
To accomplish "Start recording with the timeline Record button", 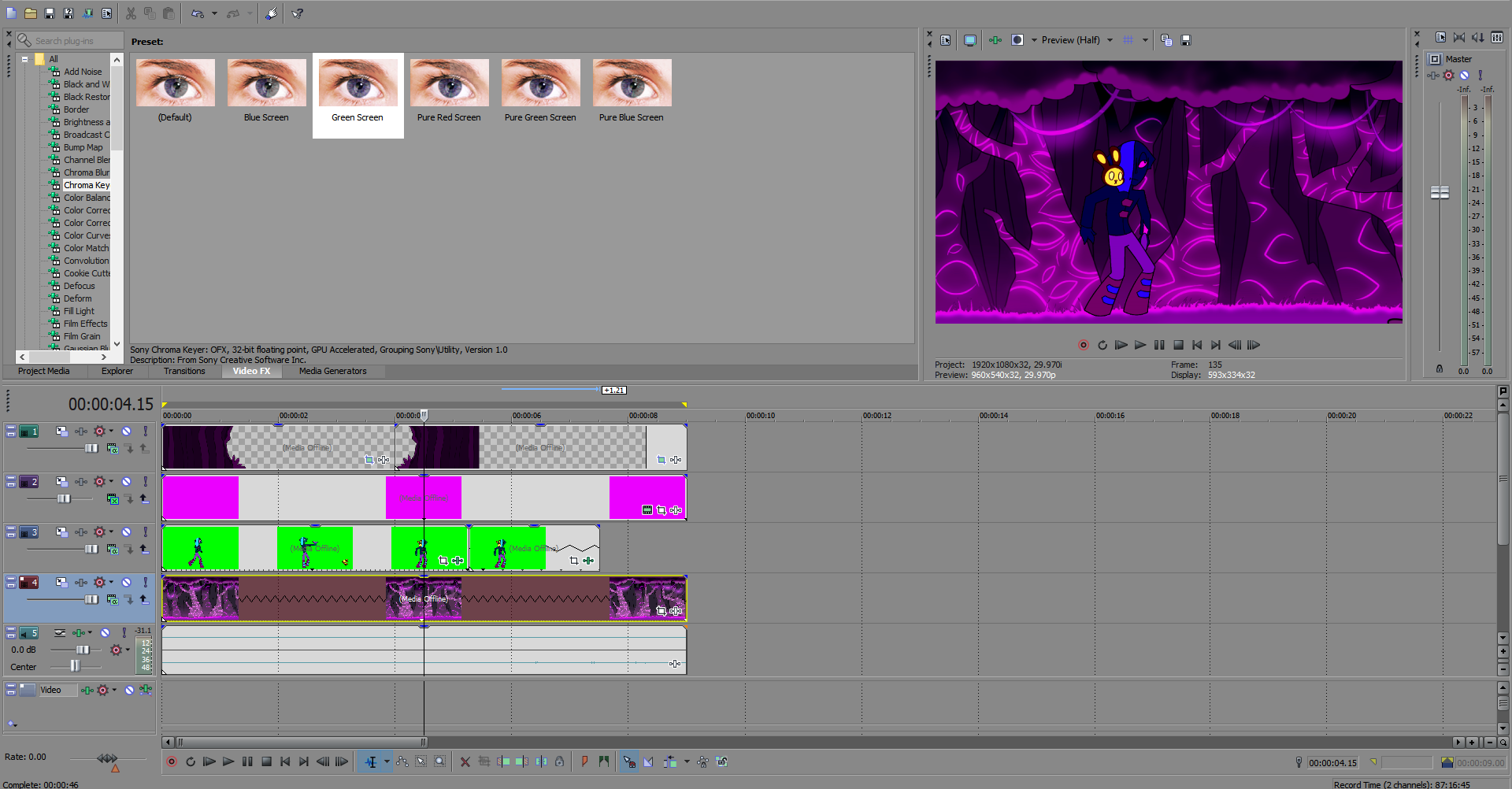I will pos(172,761).
